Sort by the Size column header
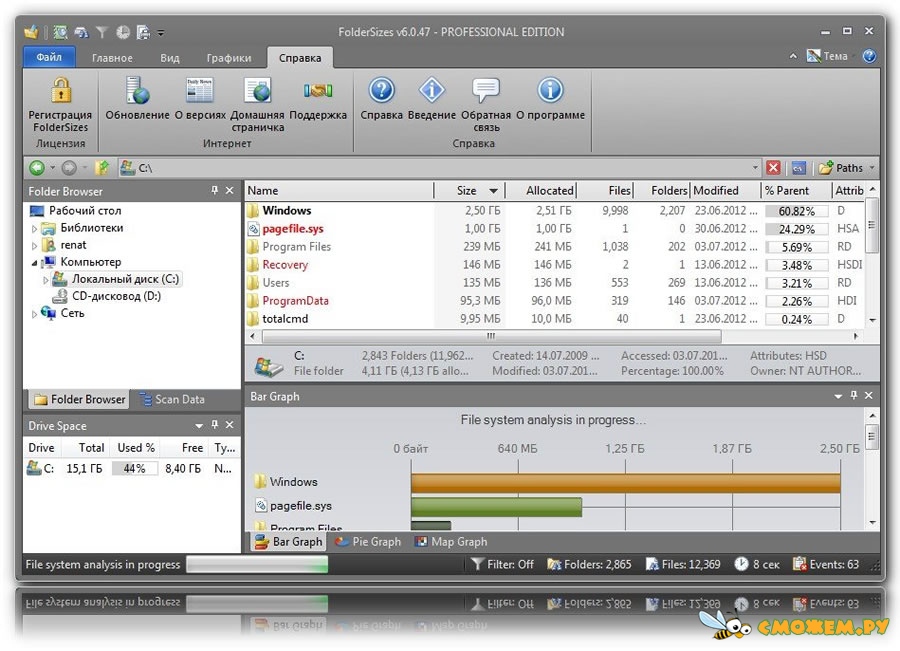 [470, 190]
